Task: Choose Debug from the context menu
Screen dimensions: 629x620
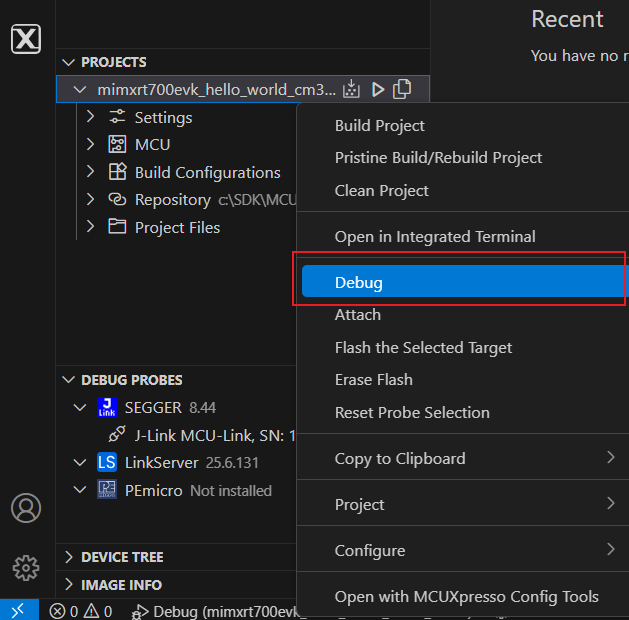Action: pyautogui.click(x=359, y=282)
